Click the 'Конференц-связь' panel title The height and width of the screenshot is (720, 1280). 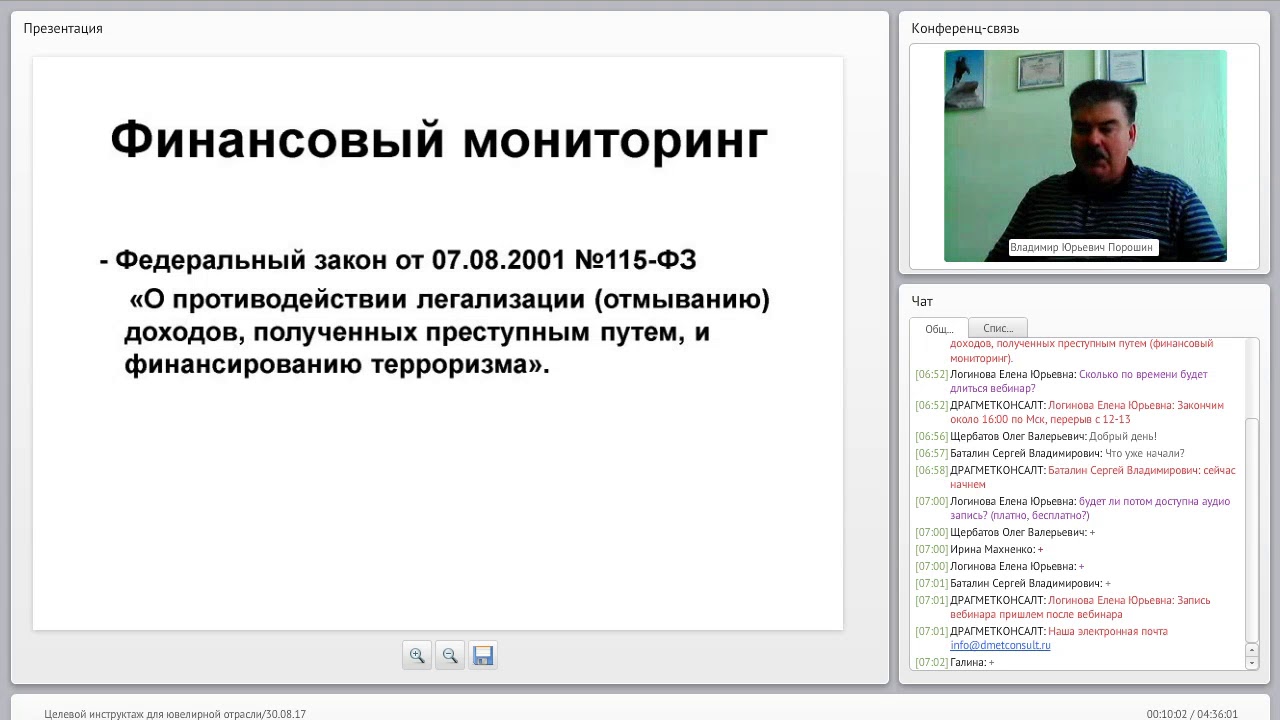click(965, 28)
